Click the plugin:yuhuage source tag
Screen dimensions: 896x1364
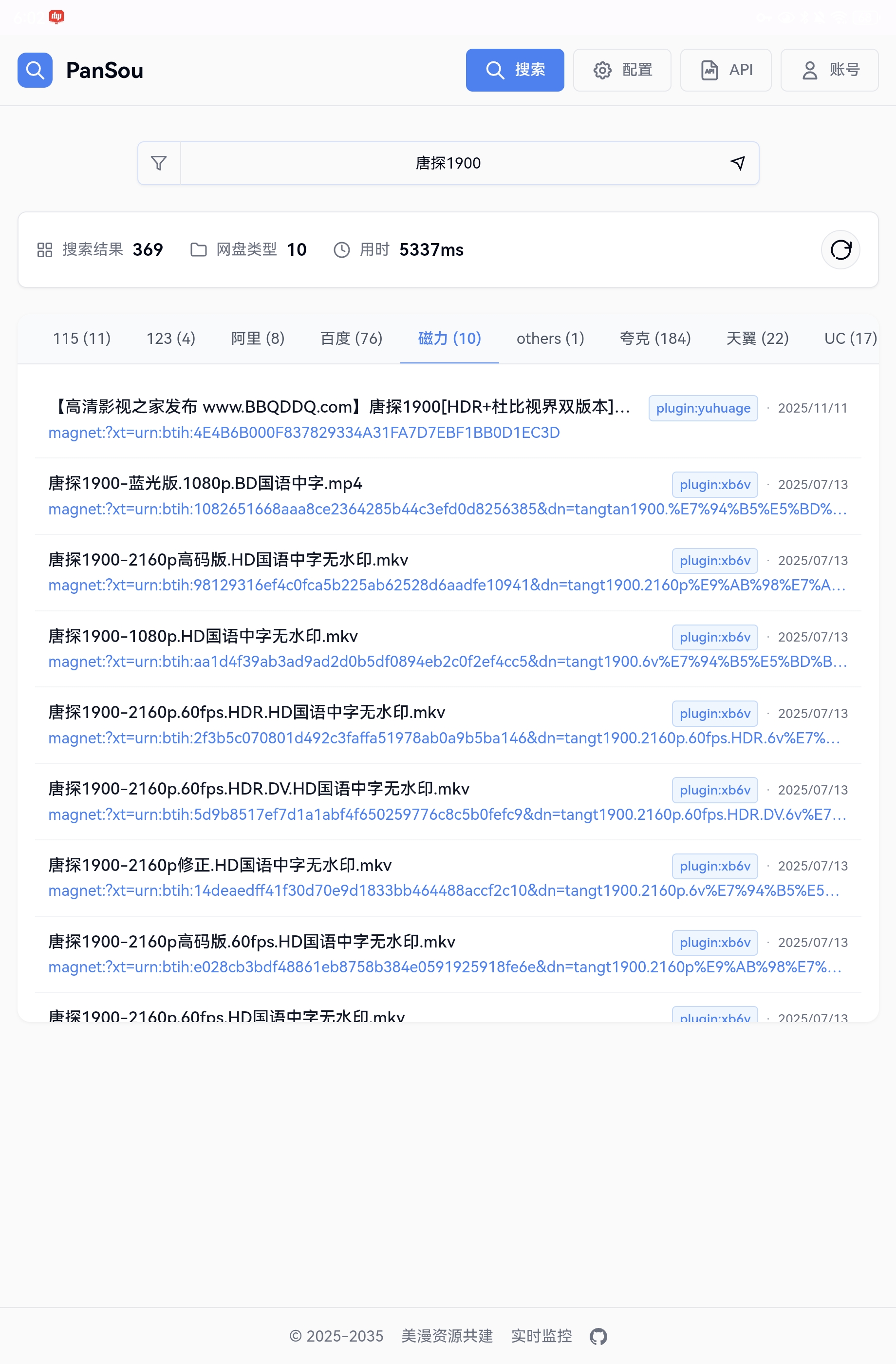coord(702,408)
